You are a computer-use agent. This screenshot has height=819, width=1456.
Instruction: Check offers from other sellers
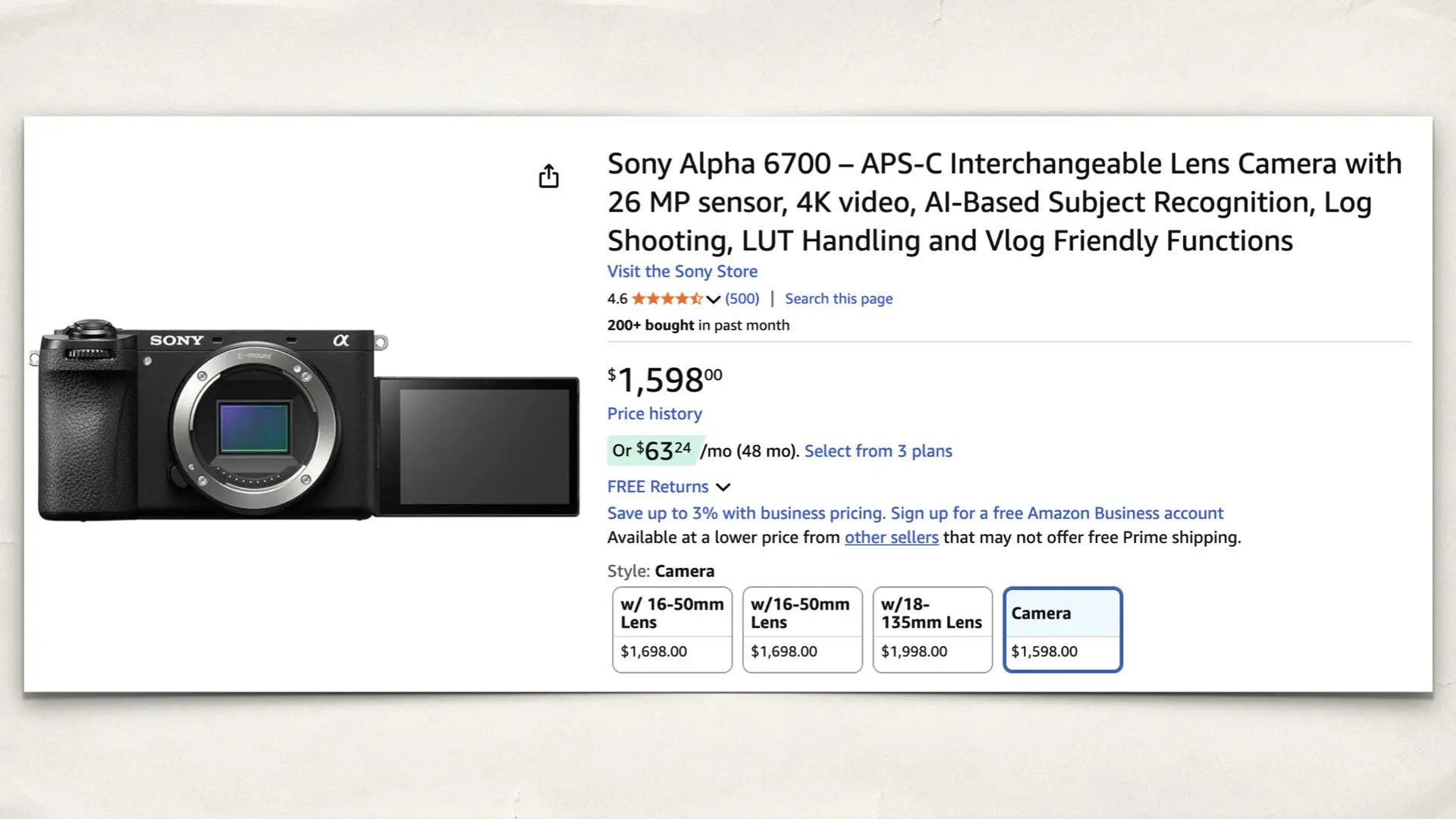tap(891, 537)
